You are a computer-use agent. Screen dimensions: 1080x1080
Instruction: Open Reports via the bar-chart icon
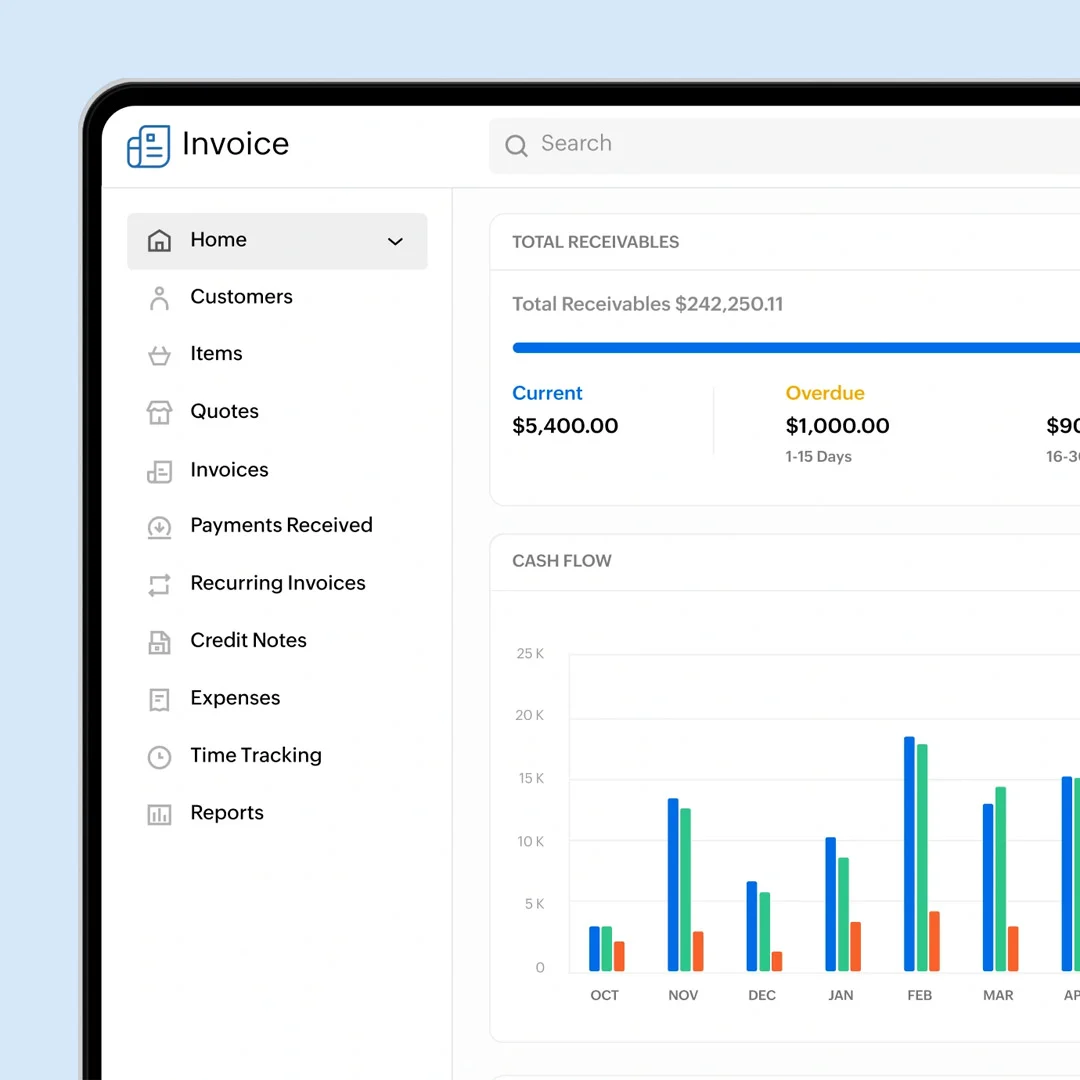coord(160,814)
